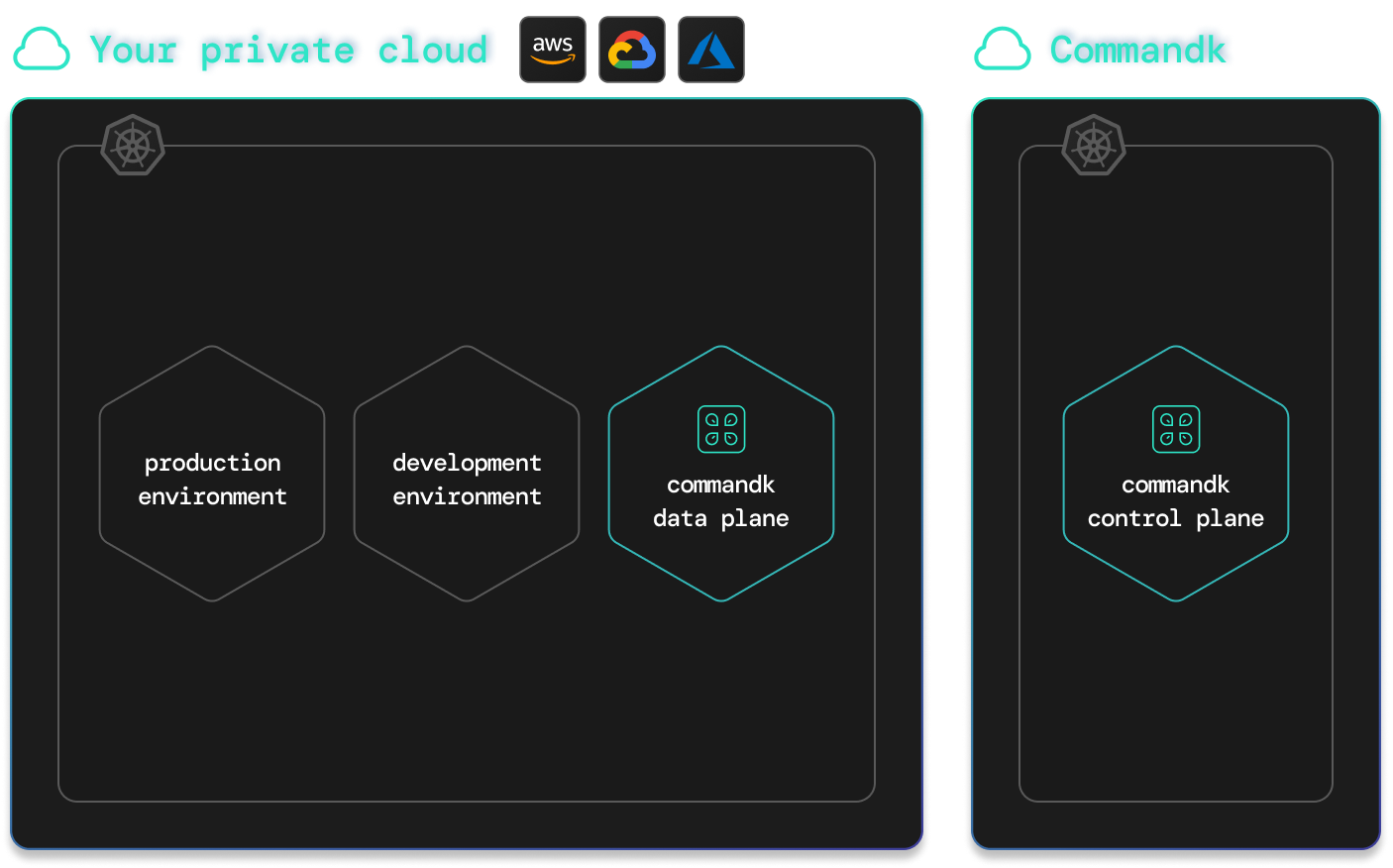The image size is (1393, 868).
Task: Click the cloud icon beside 'Your private cloud'
Action: [x=42, y=50]
